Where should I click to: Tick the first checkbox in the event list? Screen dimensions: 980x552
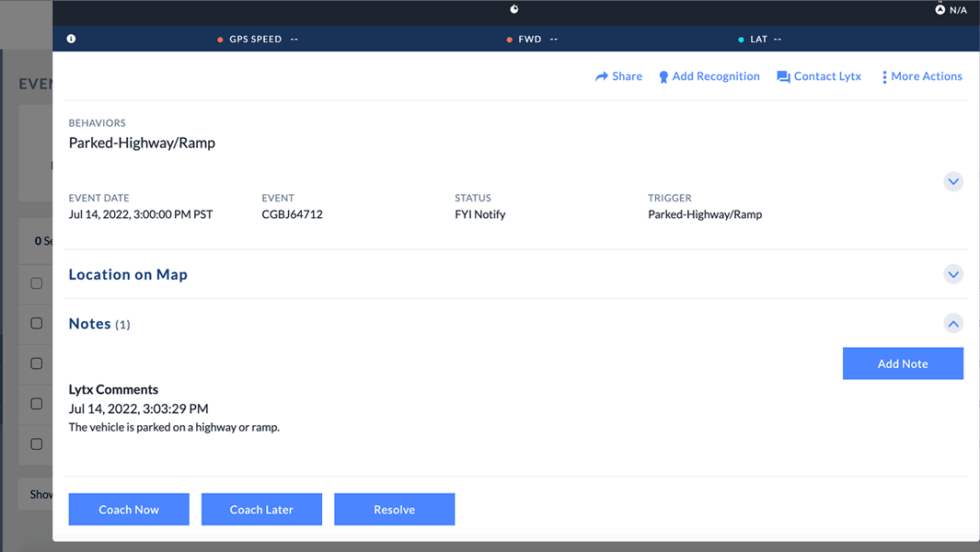click(36, 284)
